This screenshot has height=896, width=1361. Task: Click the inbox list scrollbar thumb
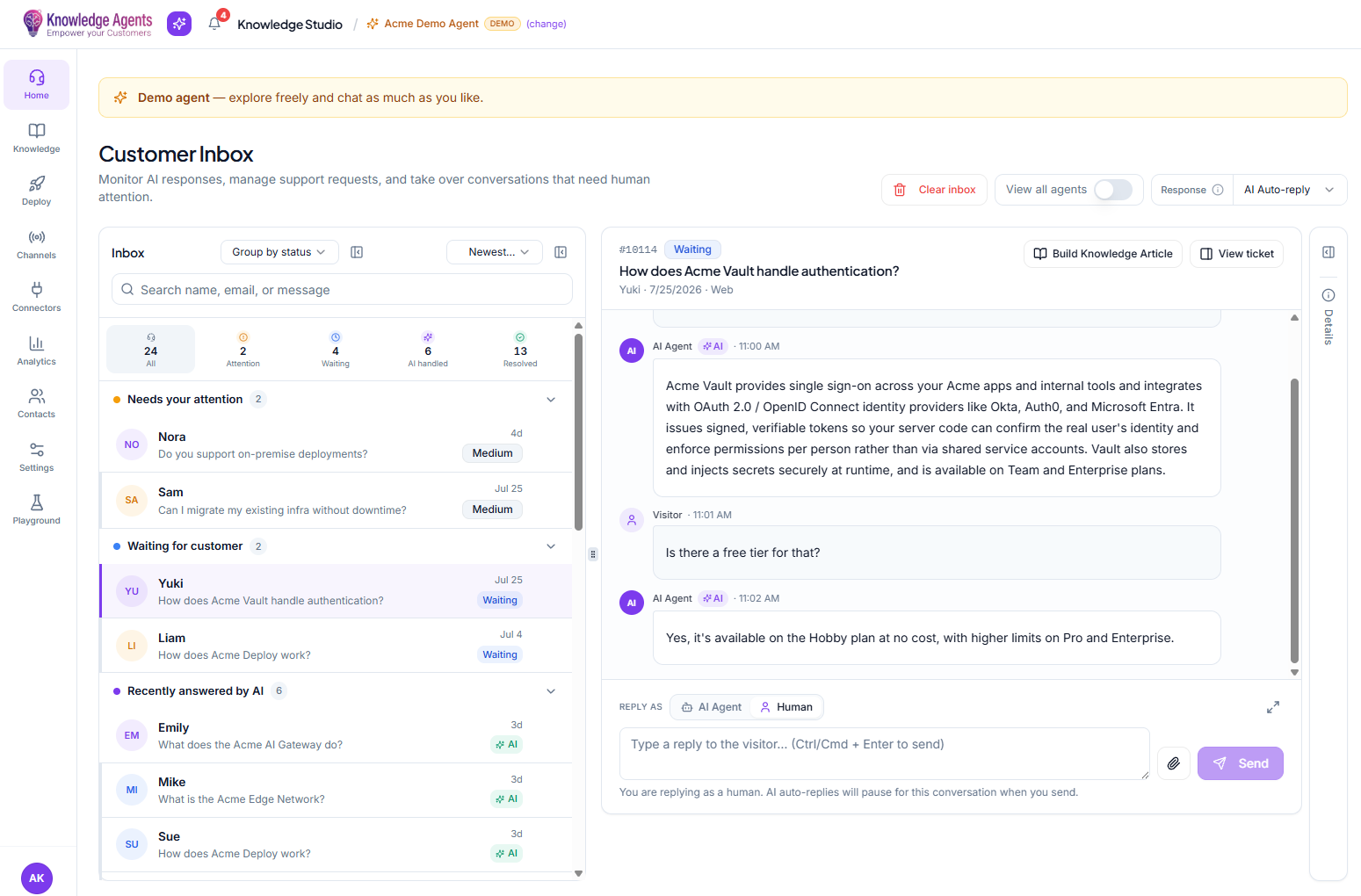coord(578,431)
